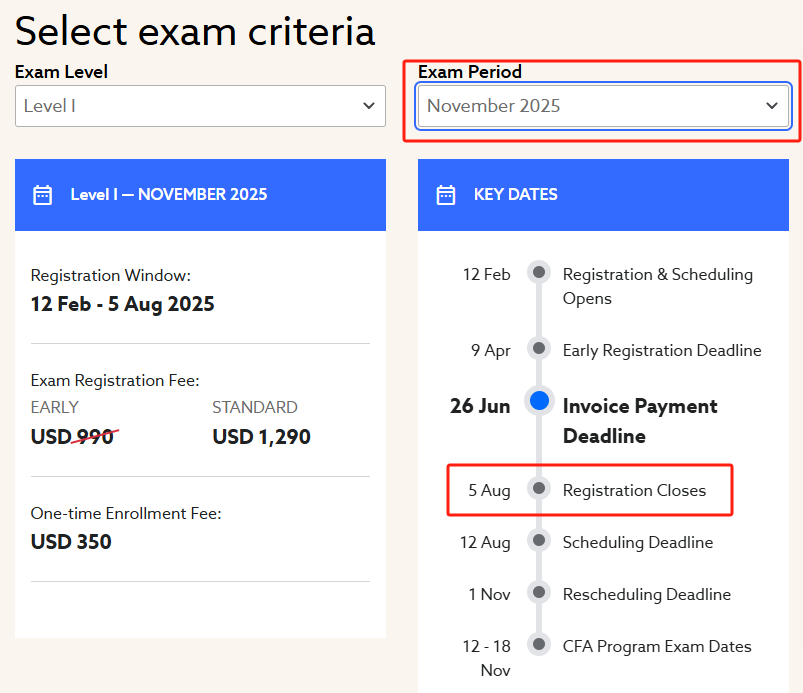803x693 pixels.
Task: Click the 5 Aug Registration Closes marker
Action: 539,489
